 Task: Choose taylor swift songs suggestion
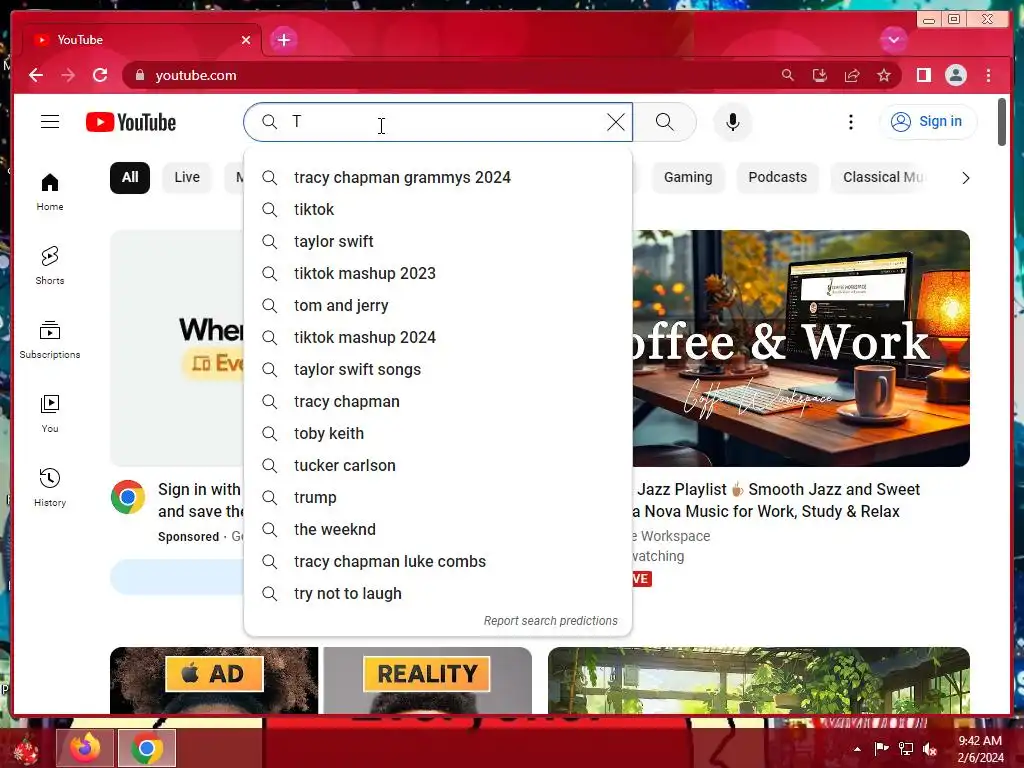tap(438, 370)
